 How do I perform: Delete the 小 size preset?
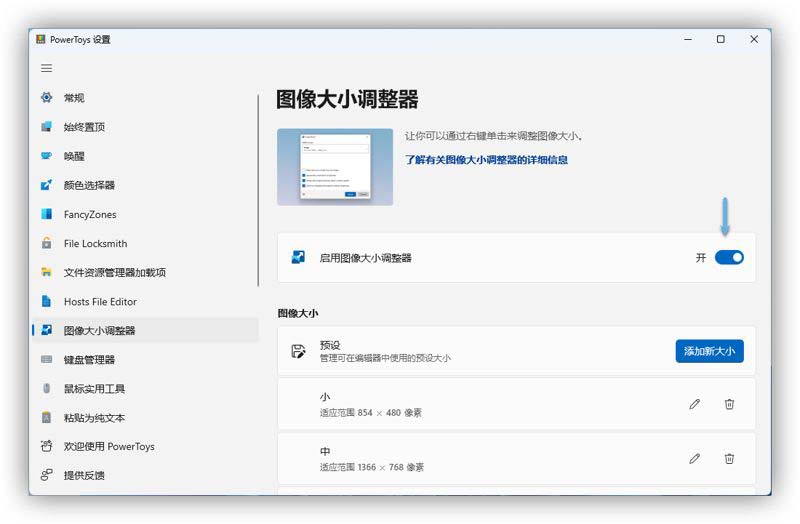[x=729, y=404]
